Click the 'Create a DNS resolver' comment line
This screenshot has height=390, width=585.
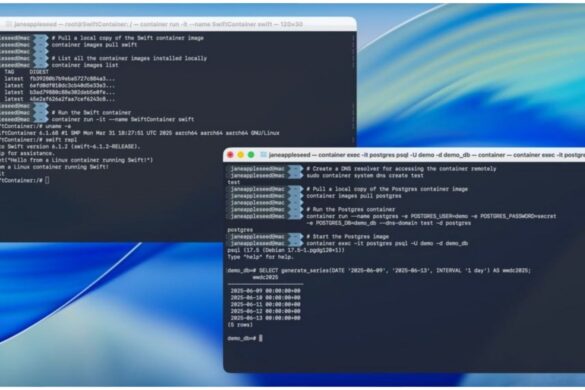click(x=401, y=169)
